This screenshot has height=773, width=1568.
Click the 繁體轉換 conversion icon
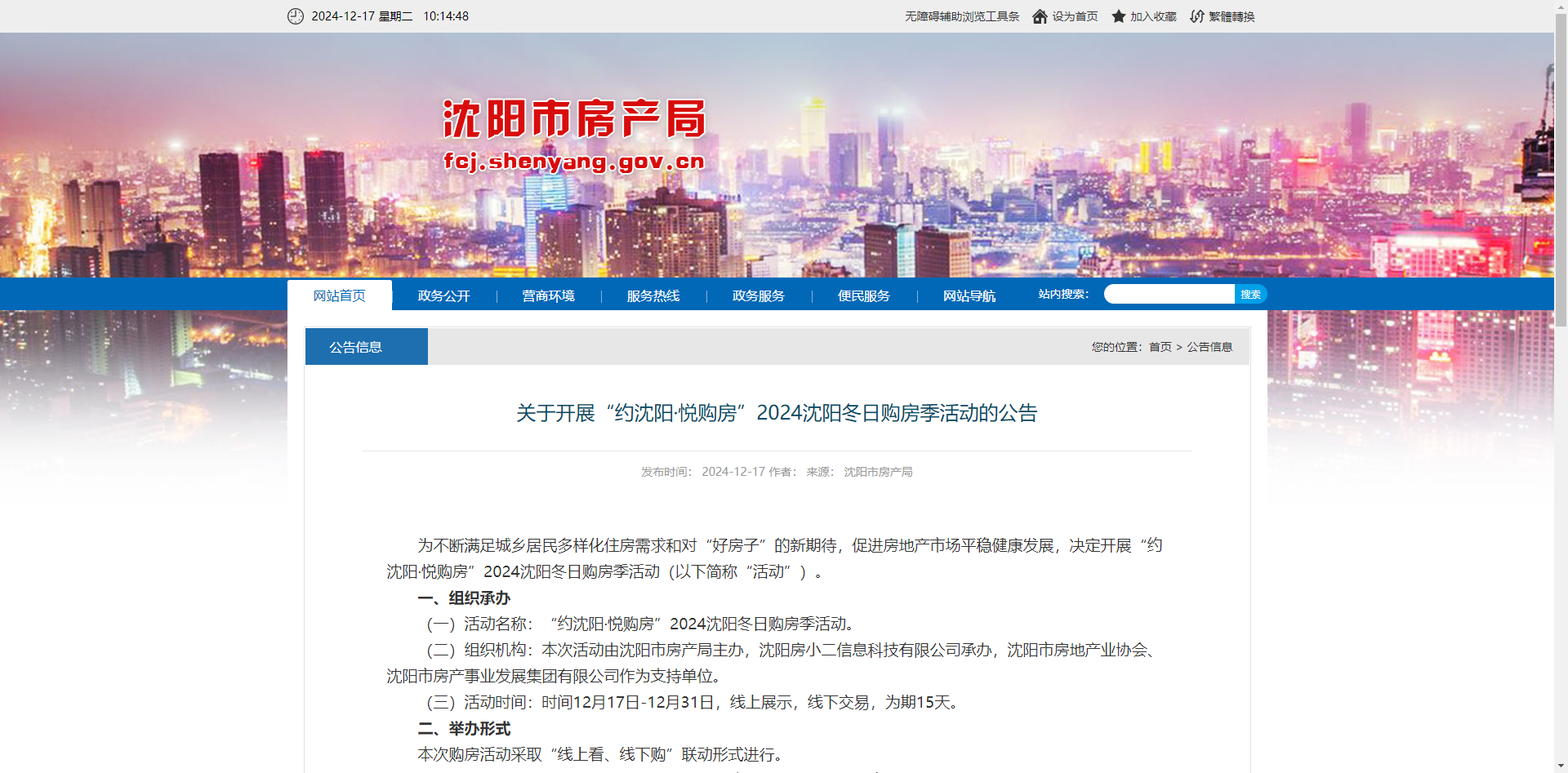(x=1196, y=16)
